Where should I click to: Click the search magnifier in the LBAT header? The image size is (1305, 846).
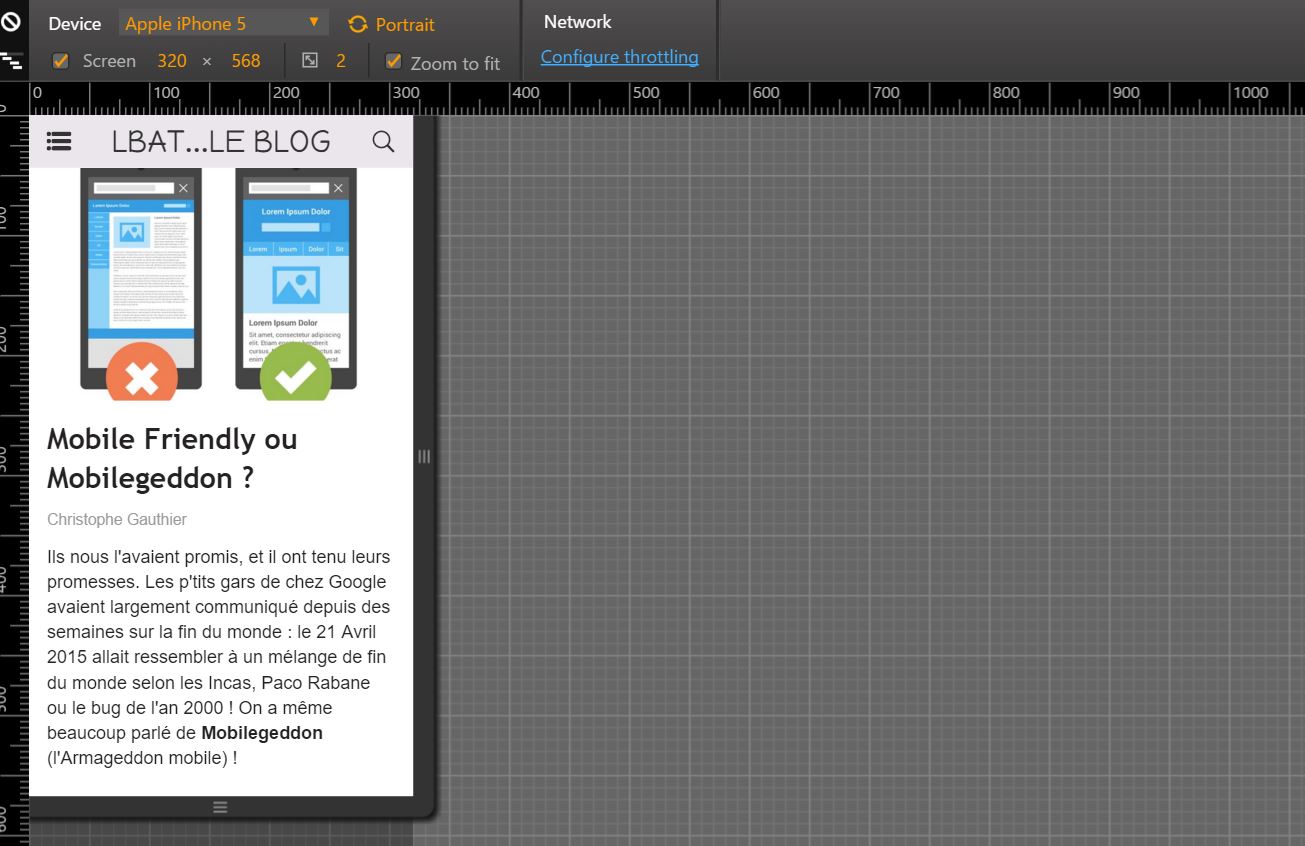(383, 141)
